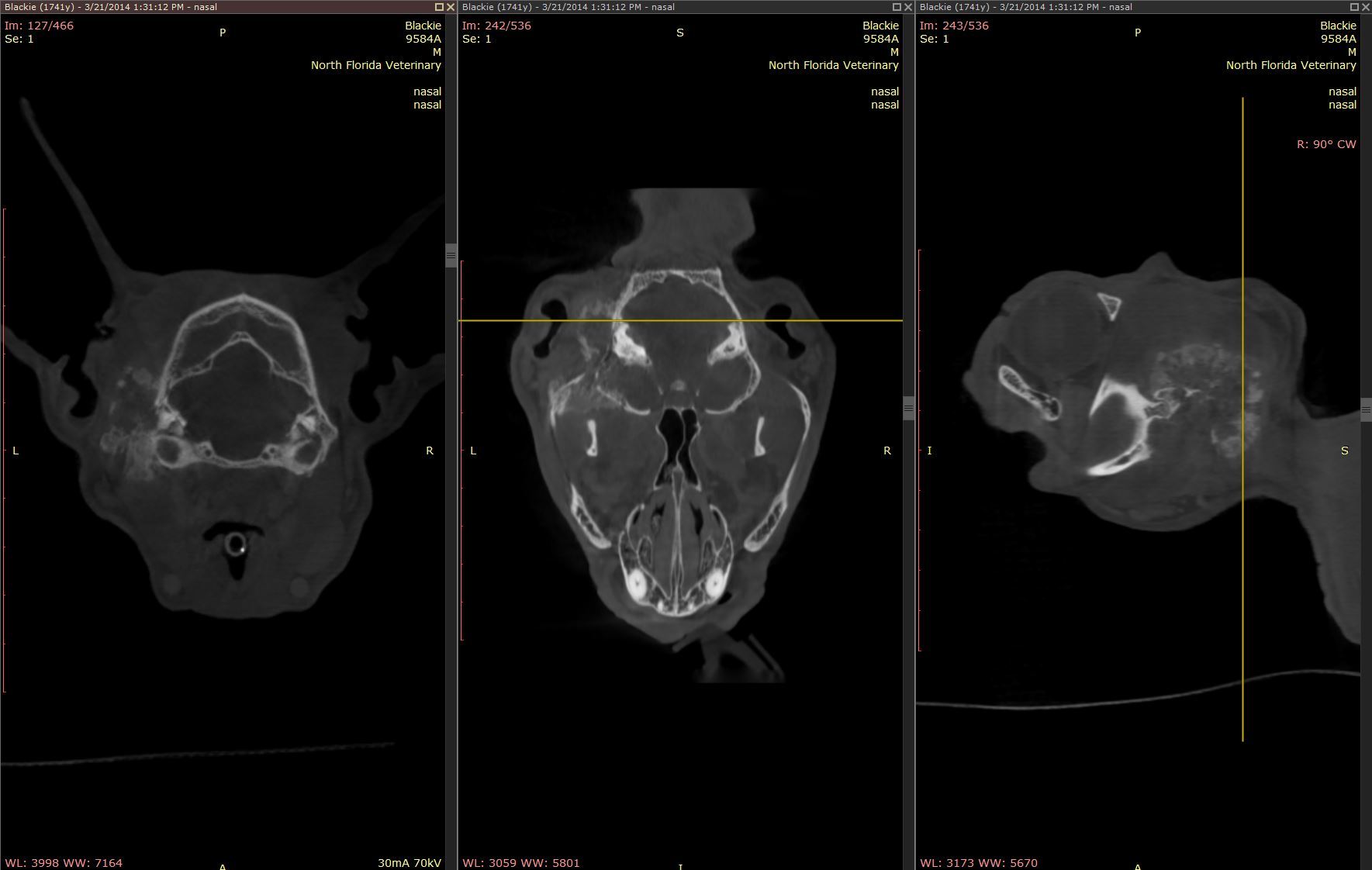Image resolution: width=1372 pixels, height=870 pixels.
Task: Close the right pane showing Im: 243/536
Action: pos(1366,7)
